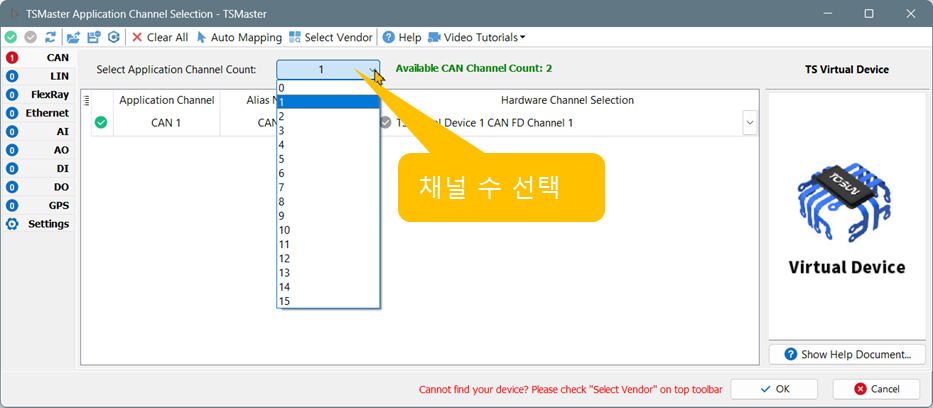Switch to the CAN tab
This screenshot has height=408, width=933.
pyautogui.click(x=38, y=58)
